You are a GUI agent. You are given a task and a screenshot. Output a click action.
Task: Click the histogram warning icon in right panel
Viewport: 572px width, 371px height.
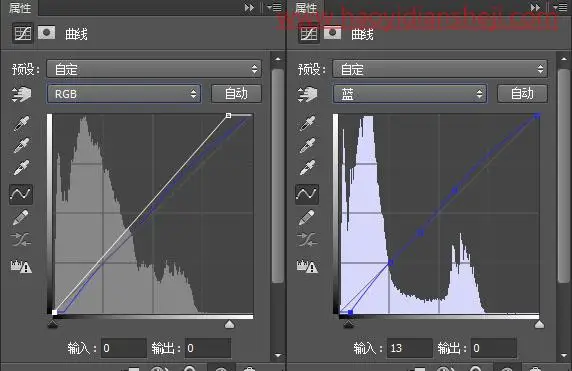(x=307, y=266)
